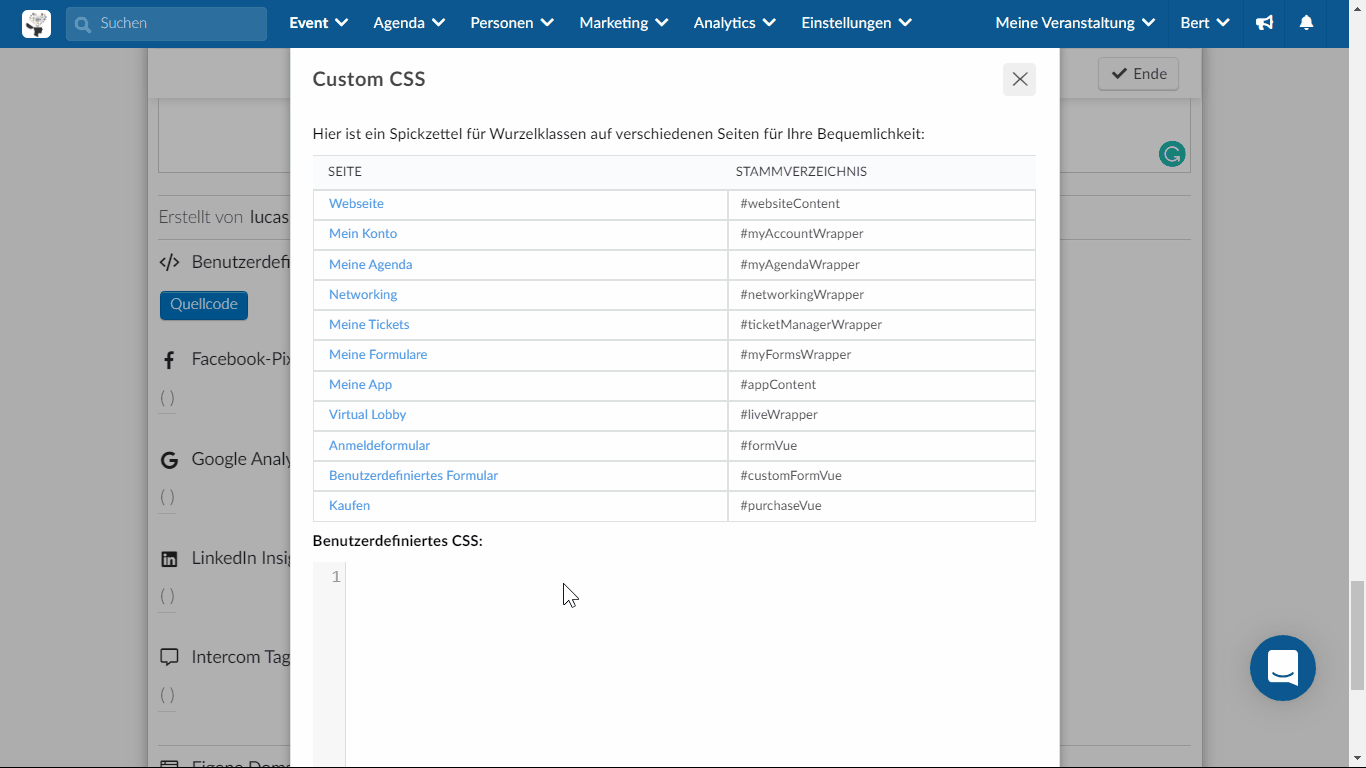
Task: Open the Meine Formulare link
Action: coord(378,355)
